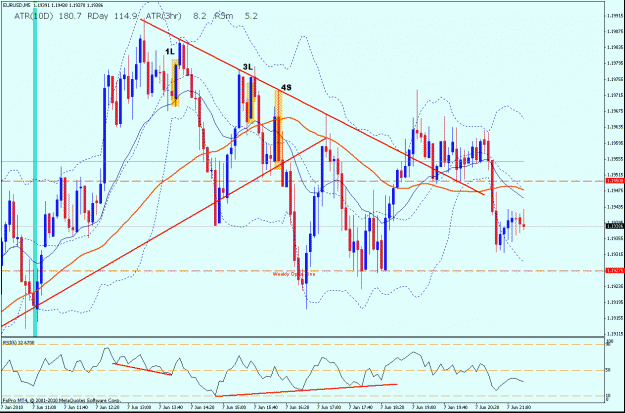Screen dimensions: 625x413
Task: Click the 7 Jun 15:40 time label
Action: tap(265, 408)
